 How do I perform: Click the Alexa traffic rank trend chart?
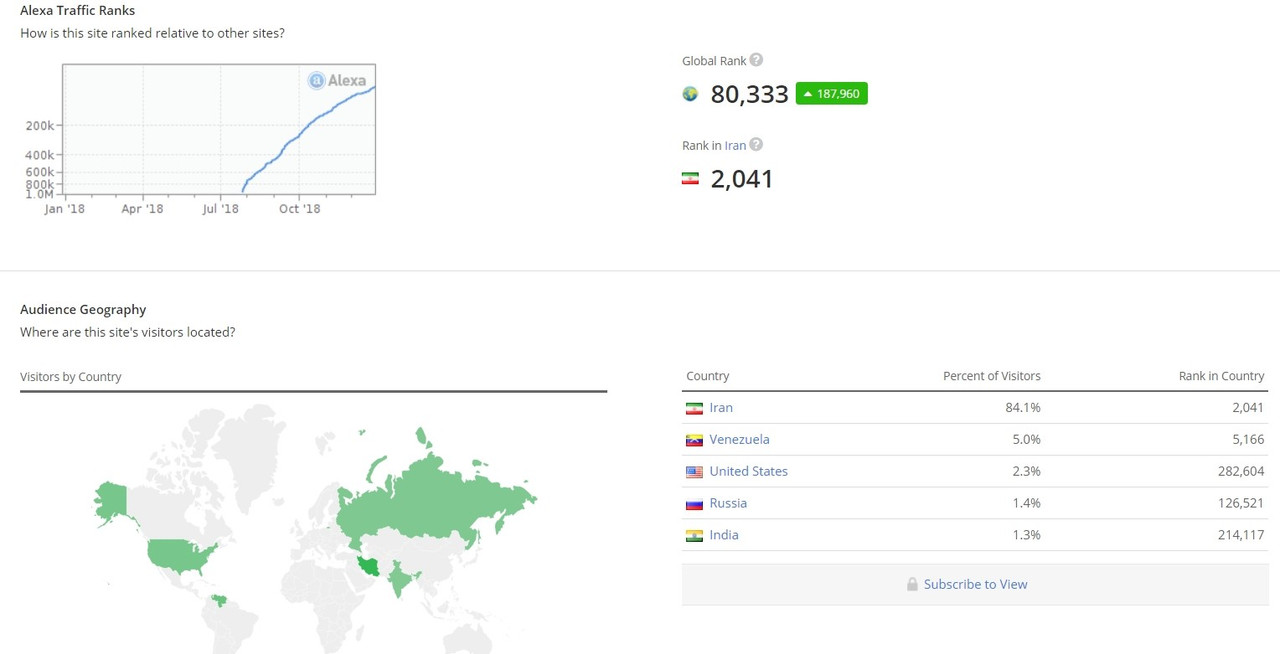[x=219, y=129]
